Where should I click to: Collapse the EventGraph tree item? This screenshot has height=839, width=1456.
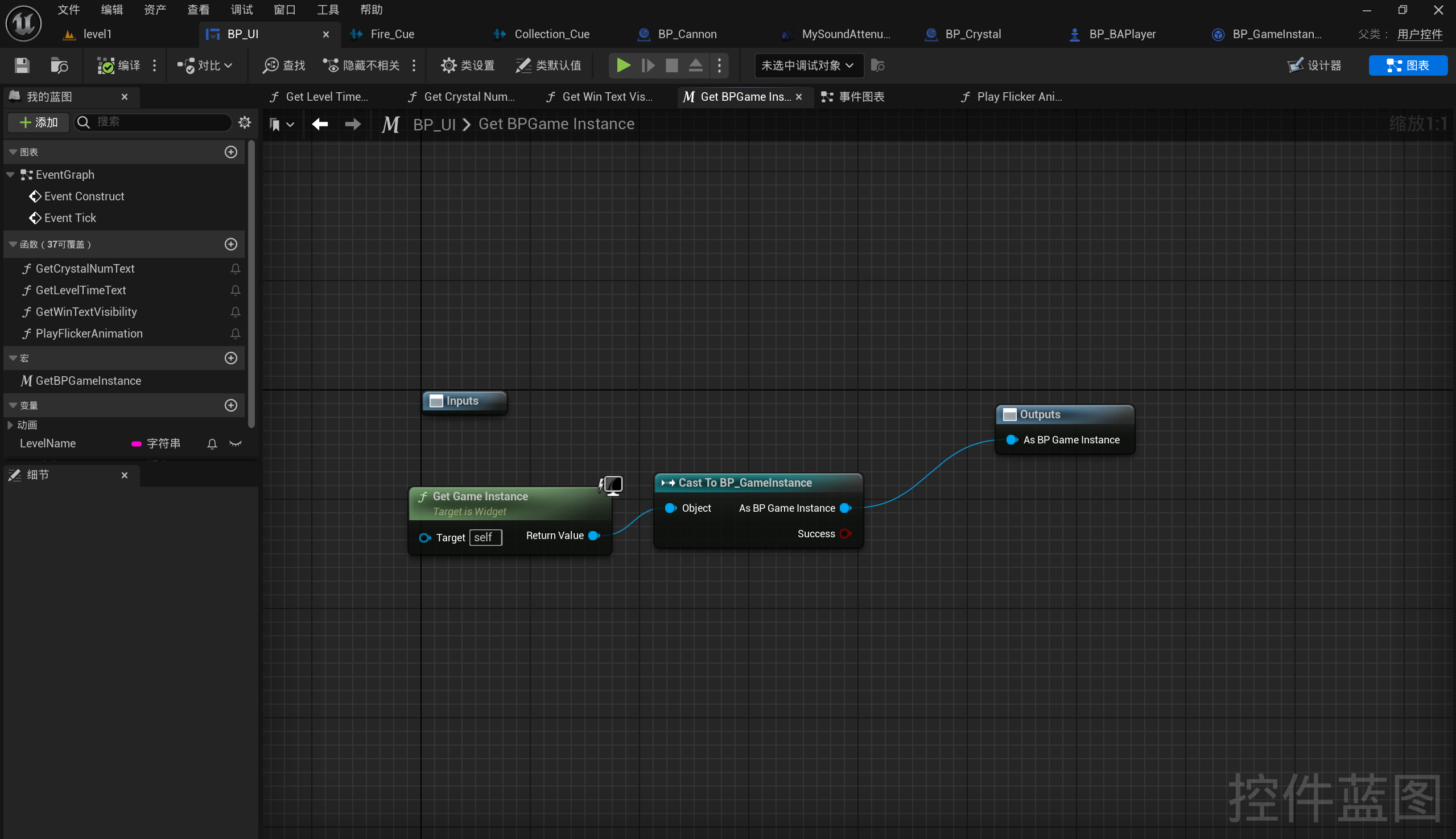click(x=10, y=175)
